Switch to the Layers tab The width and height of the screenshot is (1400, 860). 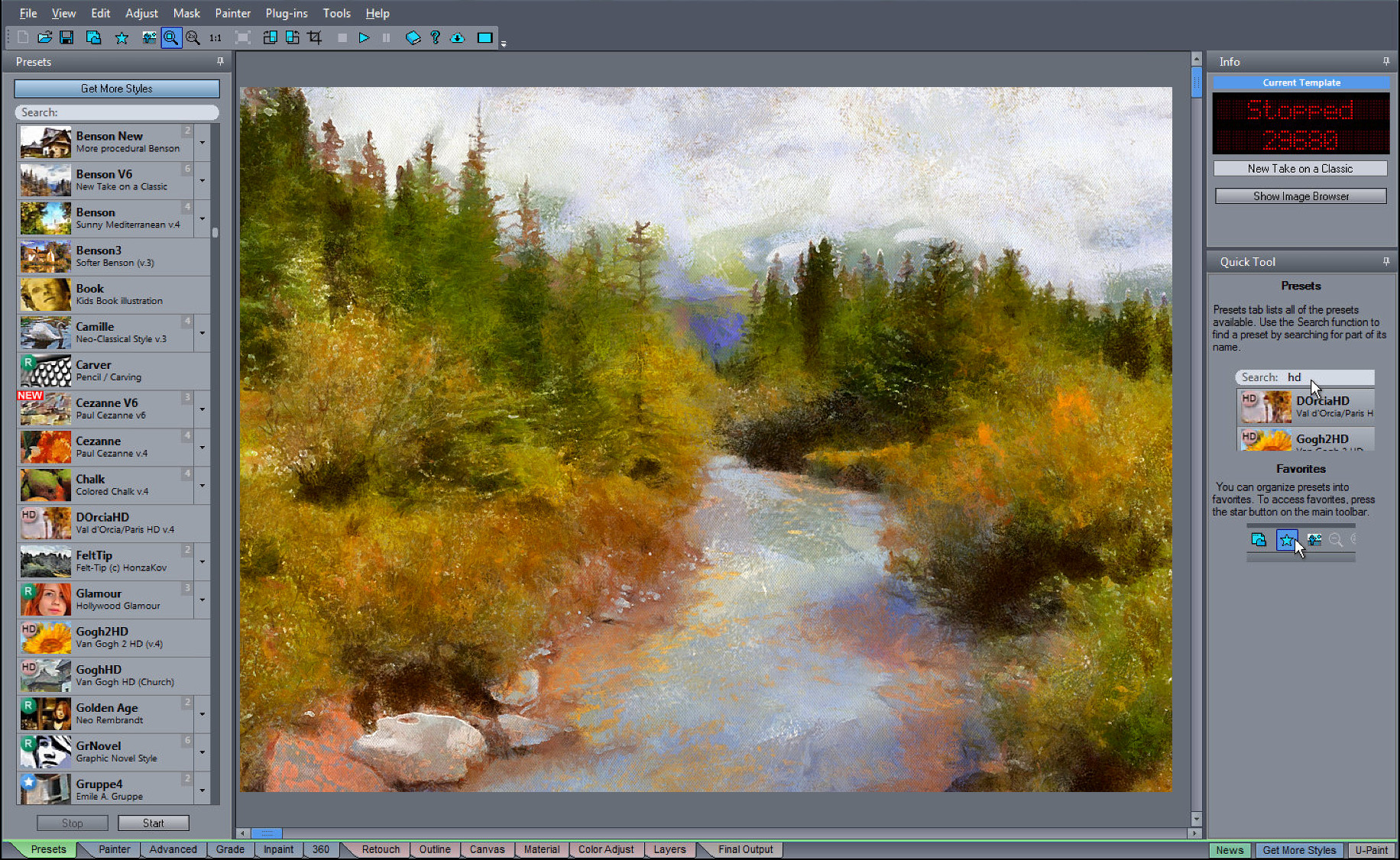tap(669, 849)
